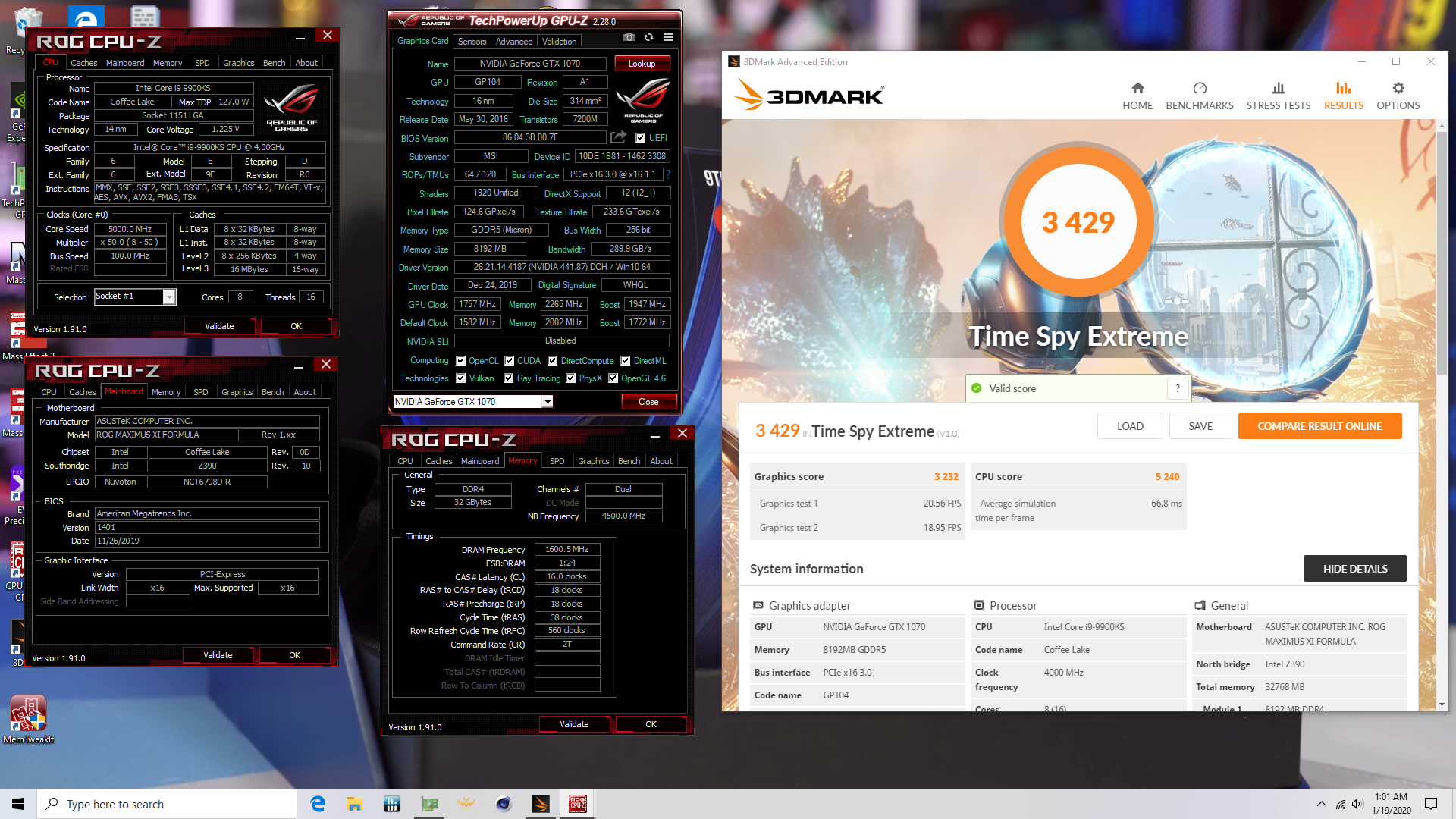The image size is (1456, 819).
Task: Switch to Caches tab in top CPU-Z
Action: (83, 63)
